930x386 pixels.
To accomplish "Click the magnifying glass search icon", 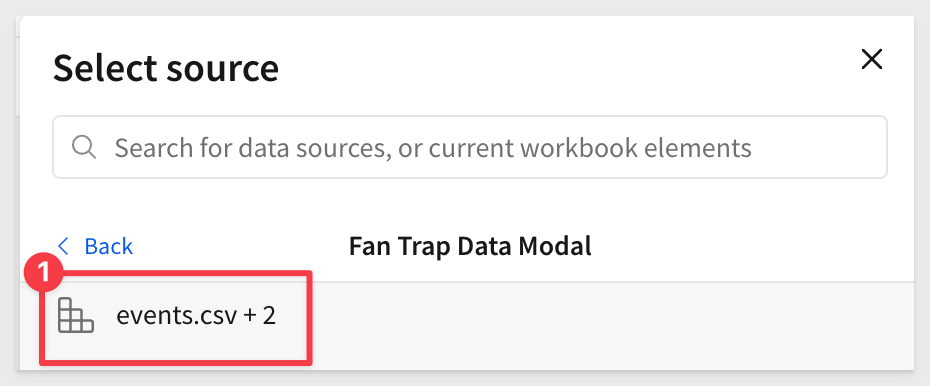I will [x=84, y=146].
